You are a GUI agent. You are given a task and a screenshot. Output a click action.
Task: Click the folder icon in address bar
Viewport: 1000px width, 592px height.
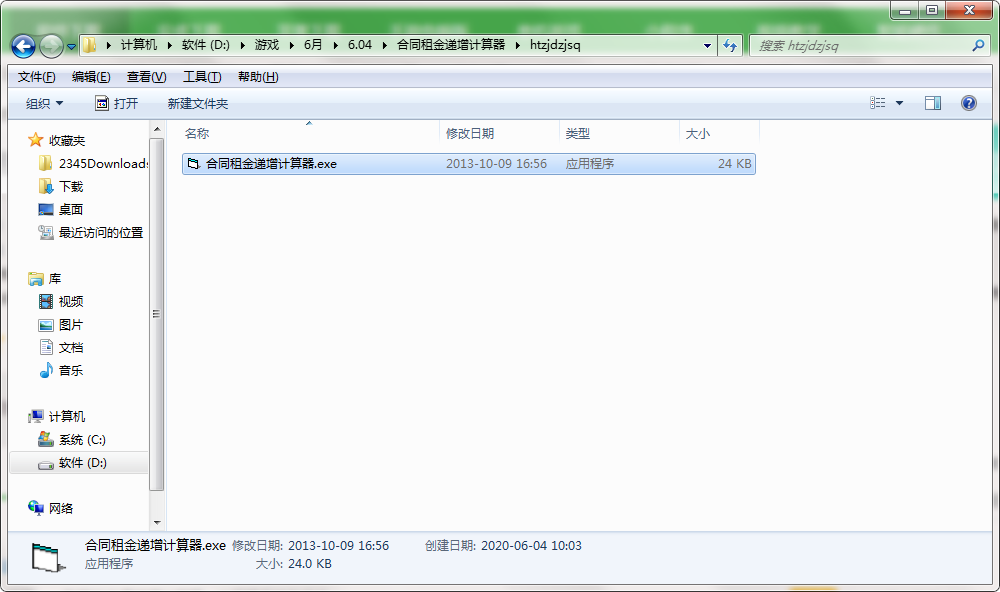(90, 45)
